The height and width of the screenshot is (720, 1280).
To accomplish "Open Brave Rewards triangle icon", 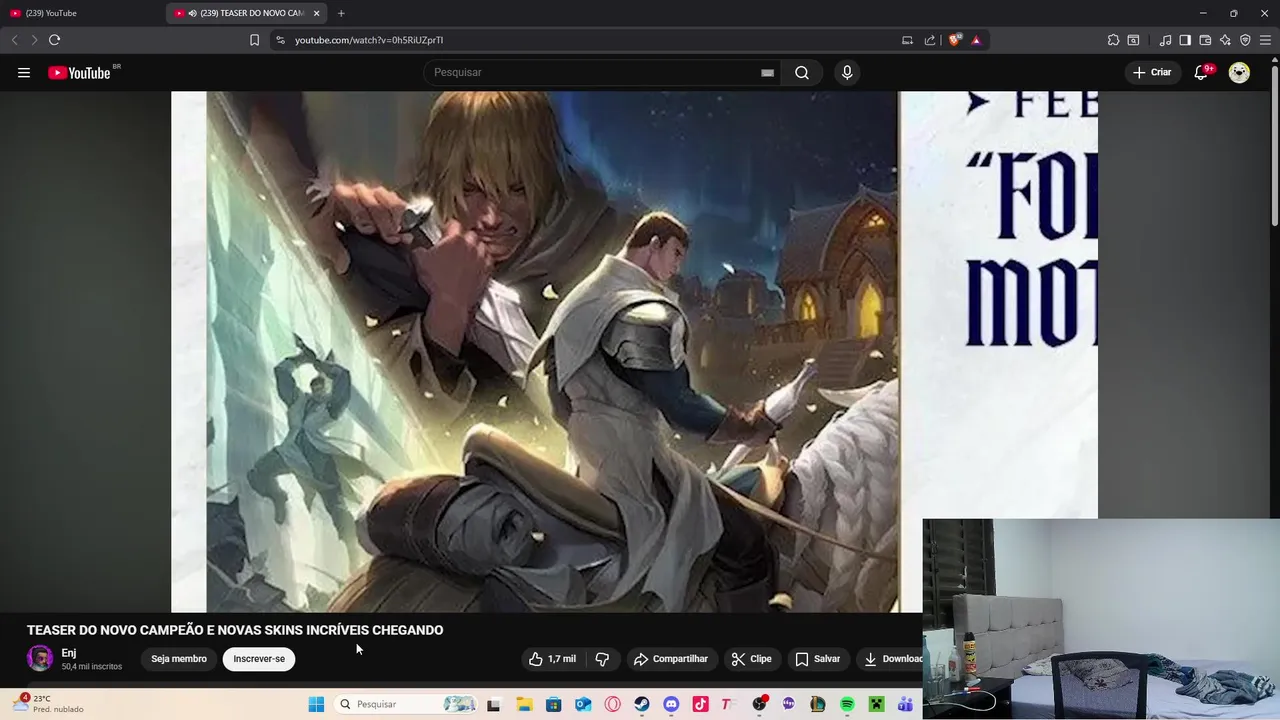I will pyautogui.click(x=976, y=40).
